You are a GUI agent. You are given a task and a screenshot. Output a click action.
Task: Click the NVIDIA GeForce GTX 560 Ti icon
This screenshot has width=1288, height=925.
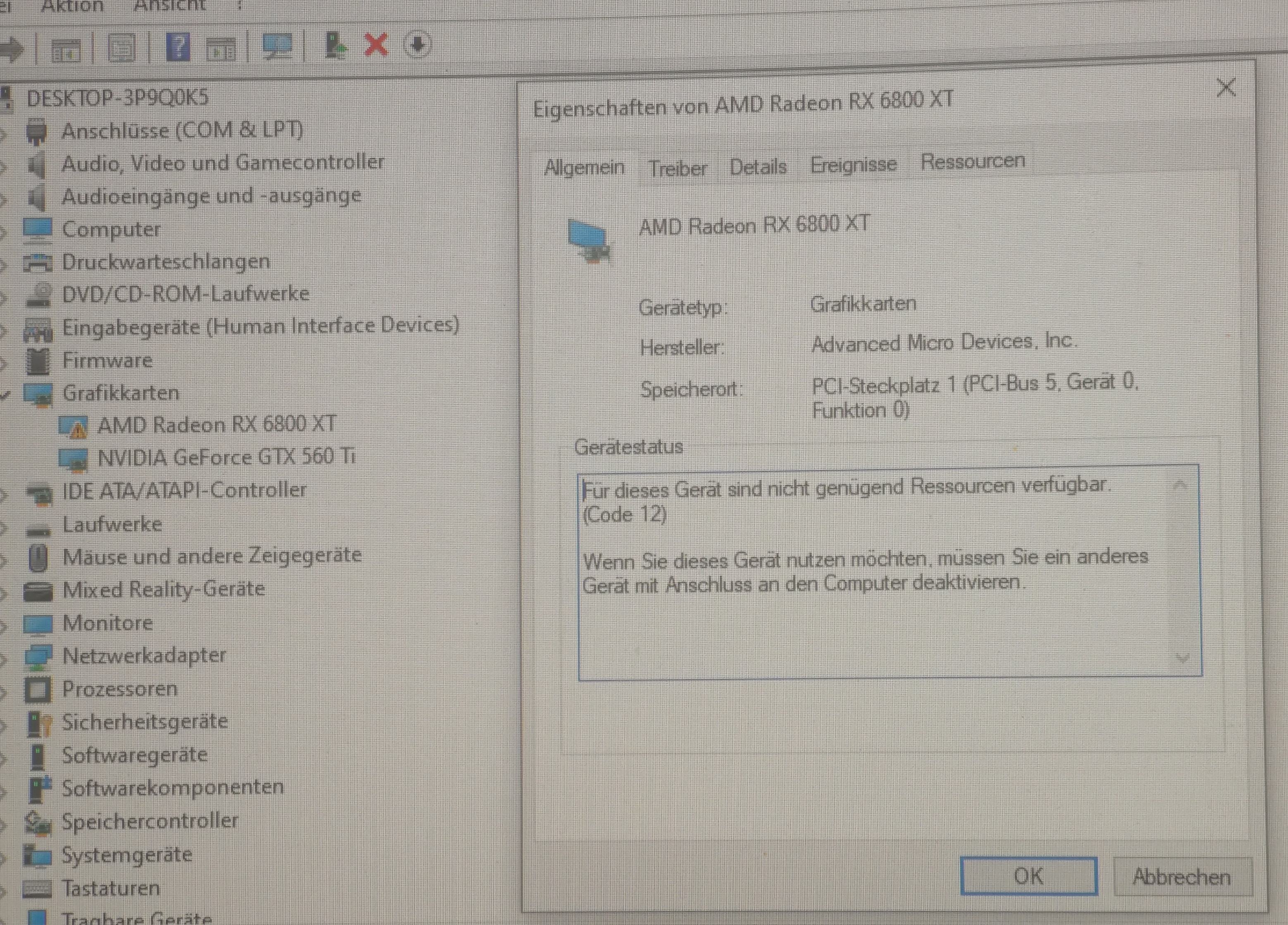tap(73, 460)
